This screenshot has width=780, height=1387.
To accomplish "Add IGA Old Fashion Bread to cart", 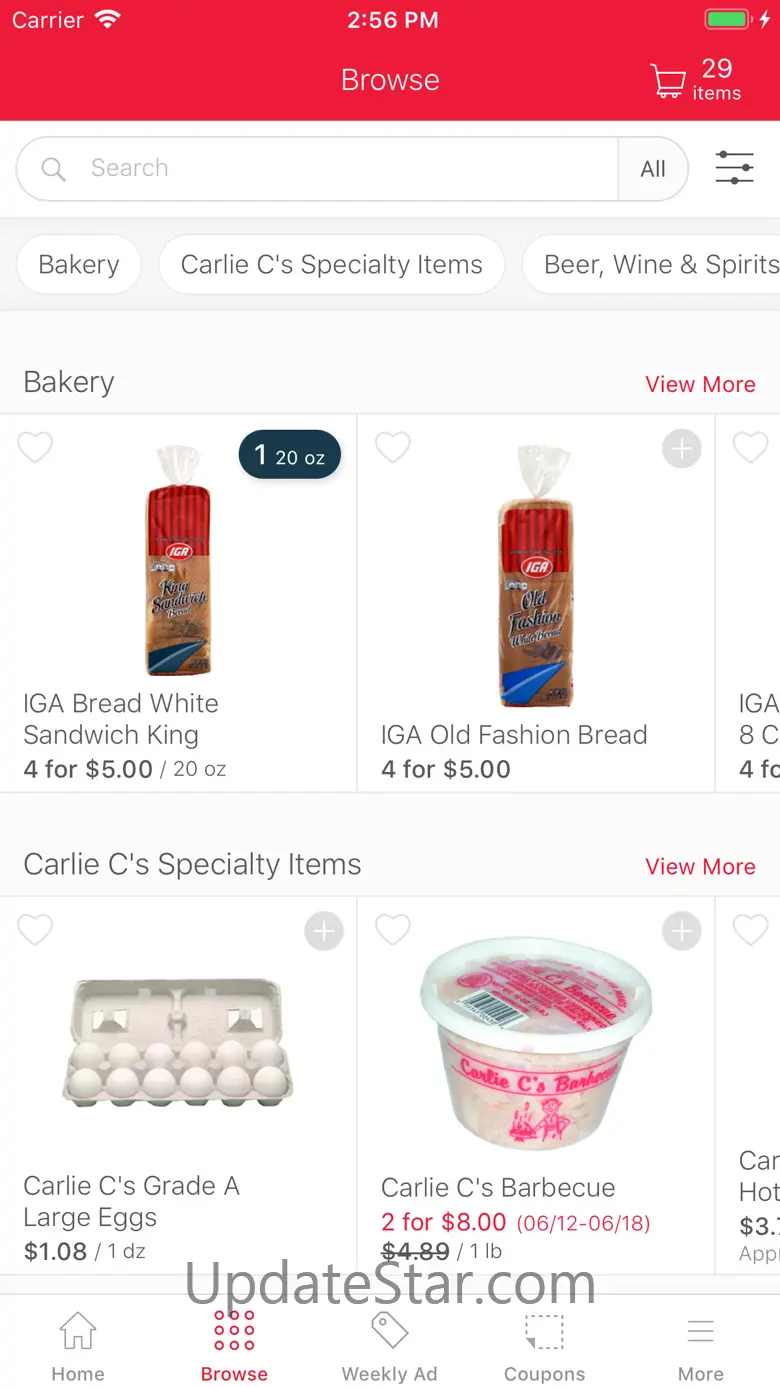I will (x=682, y=450).
